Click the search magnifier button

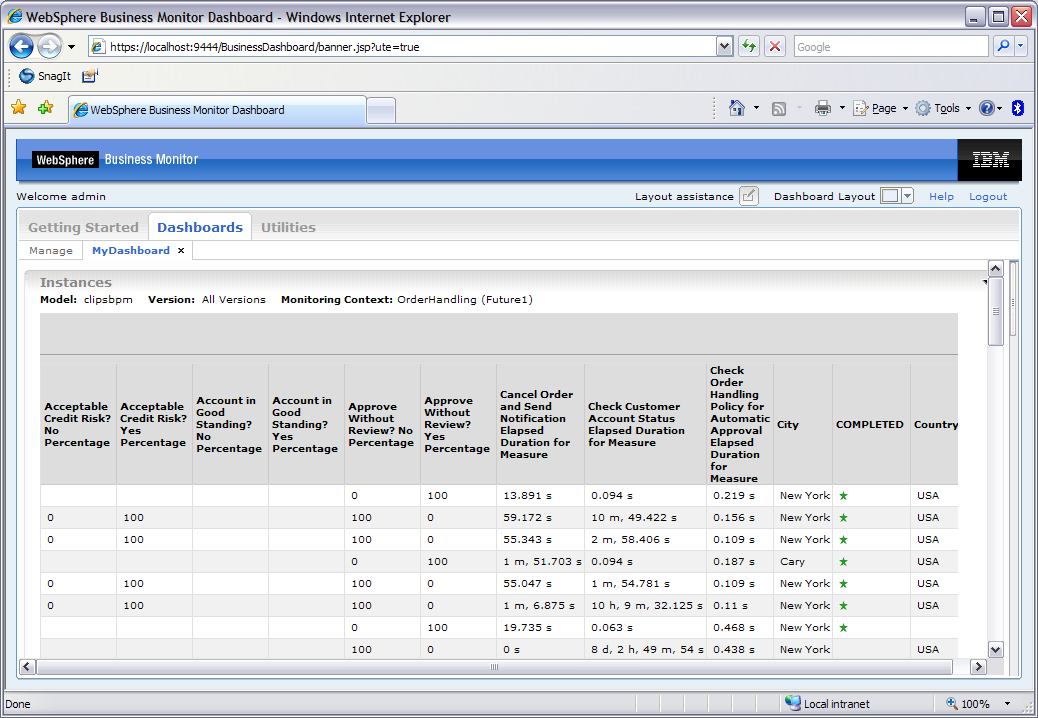(x=1004, y=46)
